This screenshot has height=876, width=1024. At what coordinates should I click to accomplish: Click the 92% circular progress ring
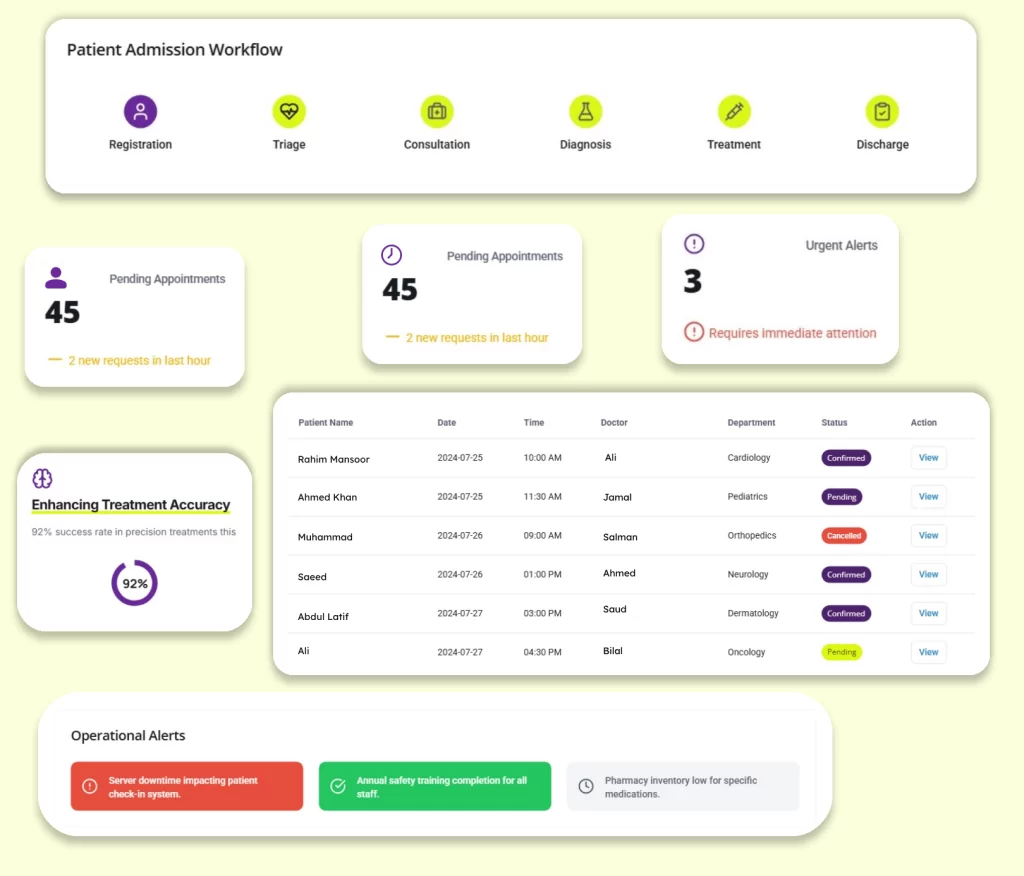coord(135,583)
